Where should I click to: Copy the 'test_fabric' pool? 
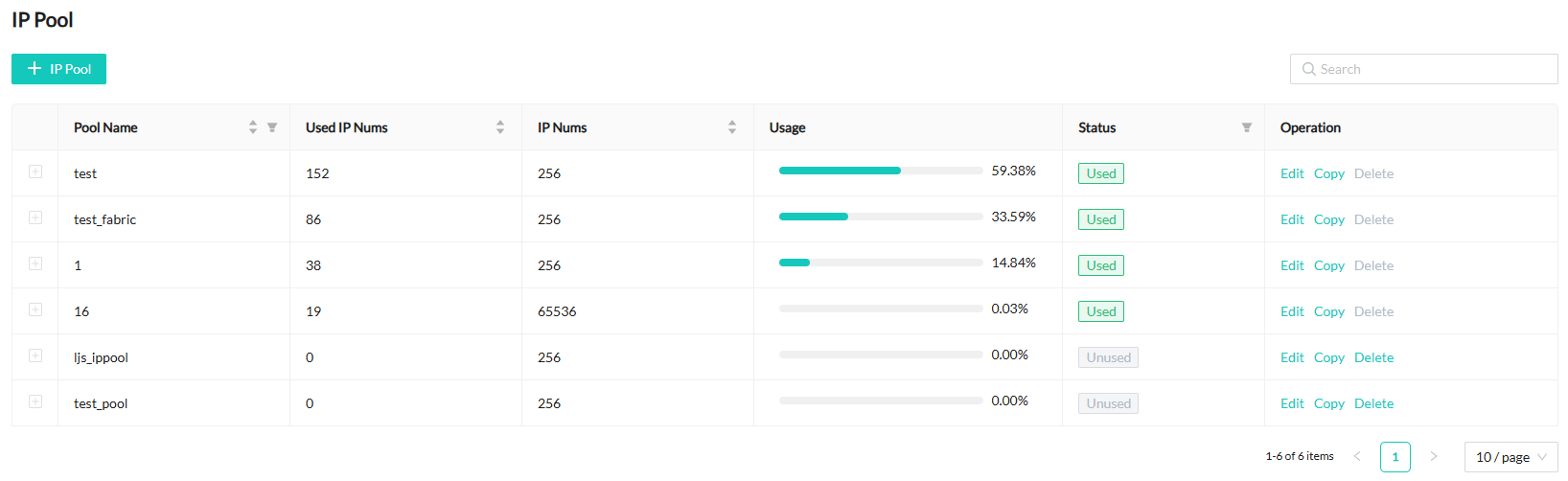1328,219
